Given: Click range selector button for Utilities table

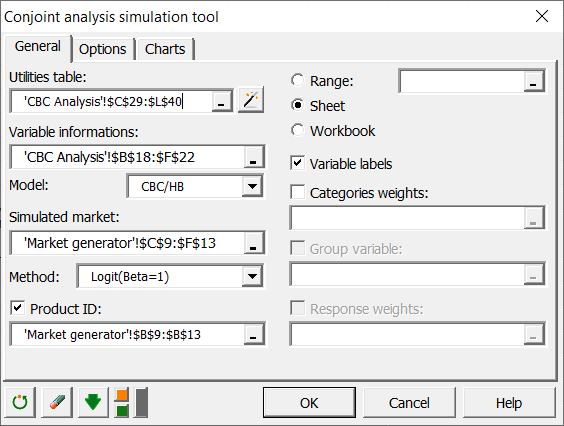Looking at the screenshot, I should click(x=222, y=101).
